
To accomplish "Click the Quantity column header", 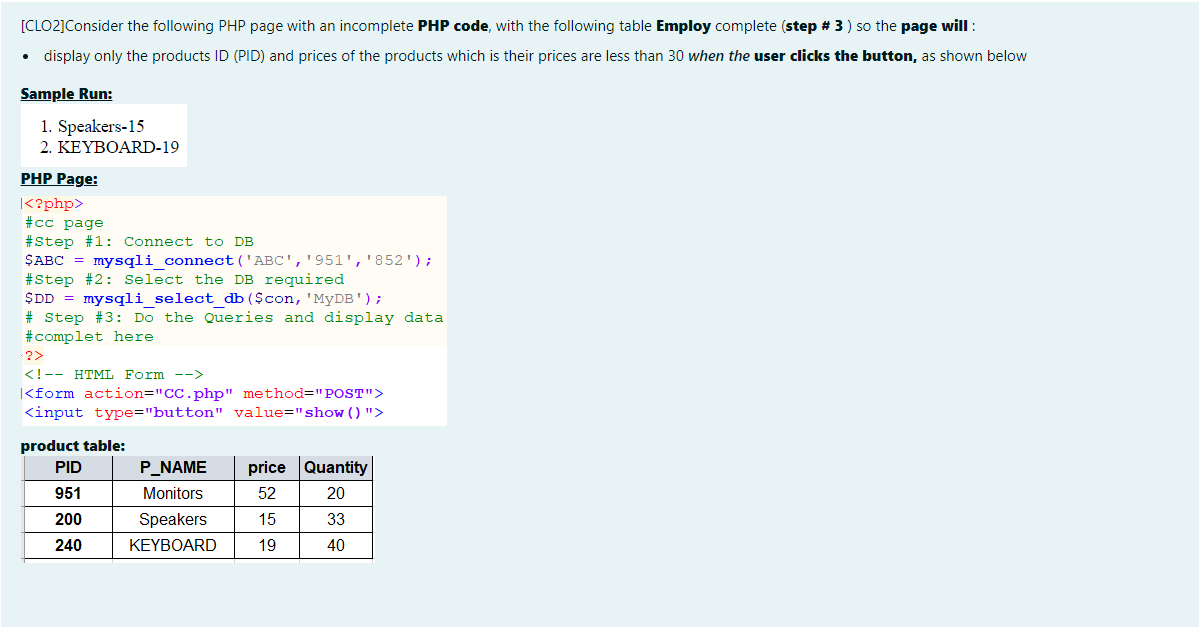I will (335, 467).
